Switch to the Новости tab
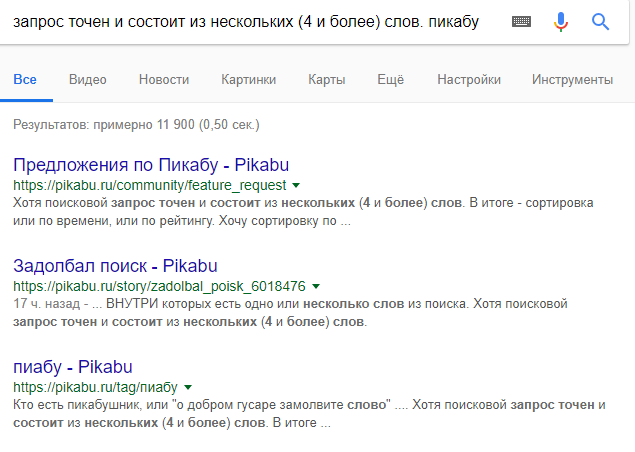635x452 pixels. pyautogui.click(x=163, y=79)
